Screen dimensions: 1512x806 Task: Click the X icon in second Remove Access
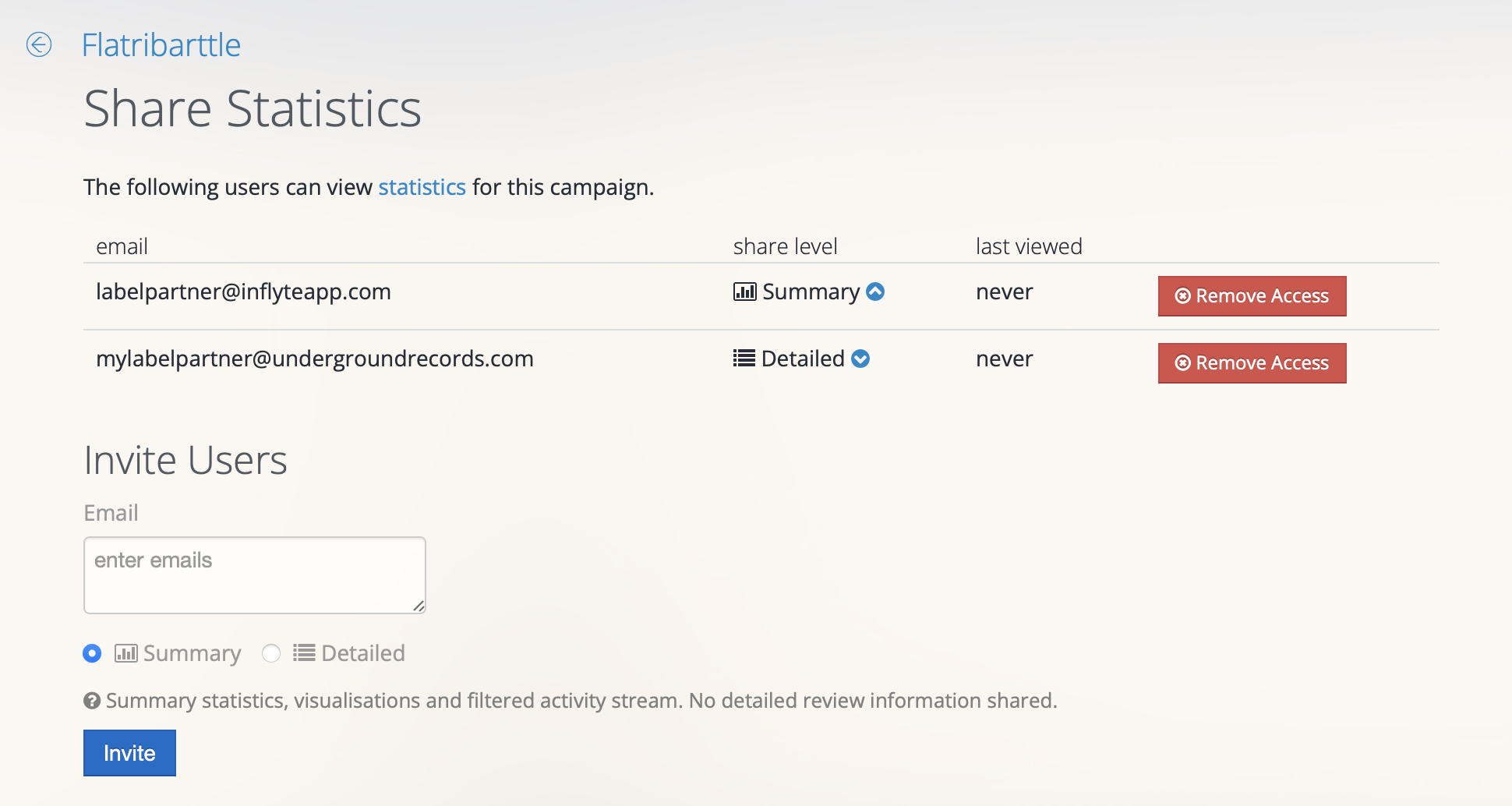pos(1182,363)
